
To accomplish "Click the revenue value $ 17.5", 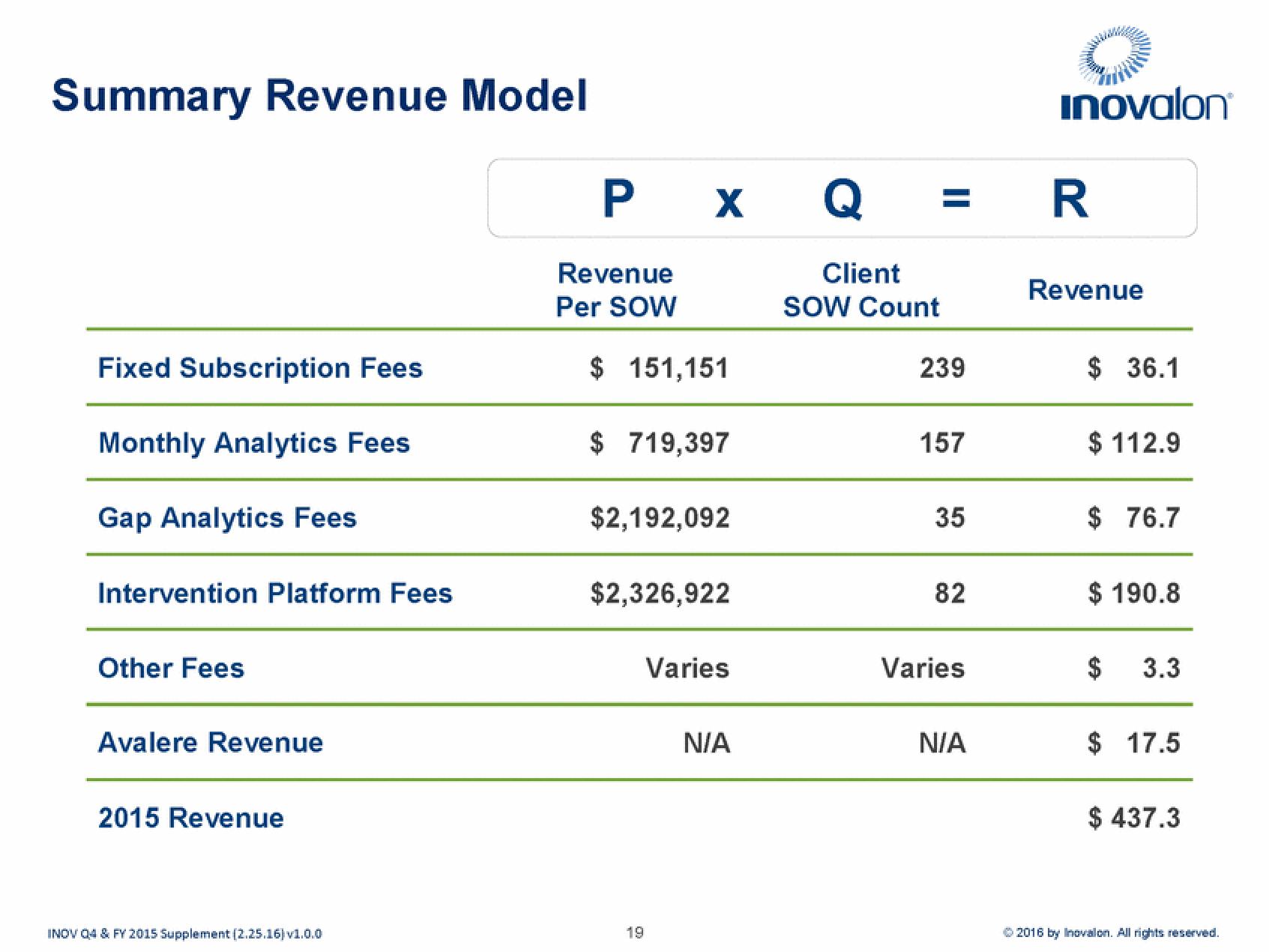I will [x=1134, y=743].
